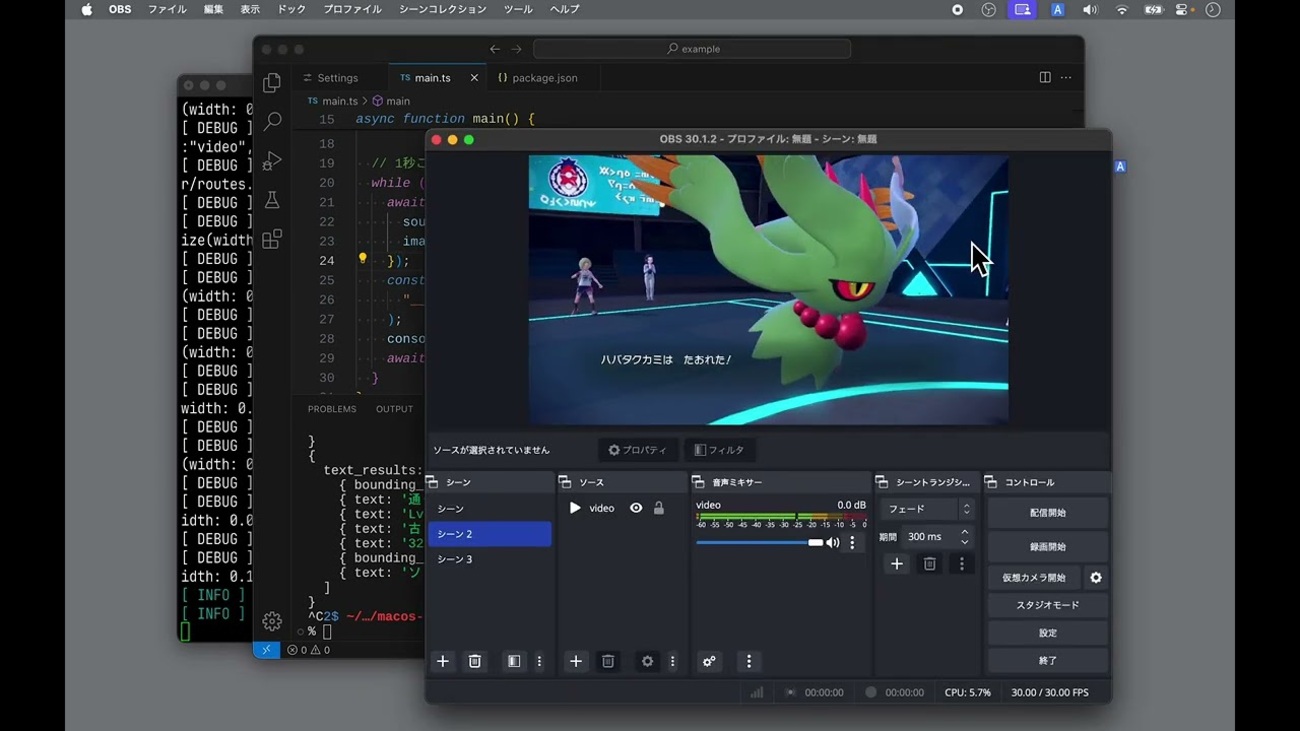This screenshot has width=1300, height=731.
Task: Open source properties gear in Sources panel
Action: click(647, 661)
